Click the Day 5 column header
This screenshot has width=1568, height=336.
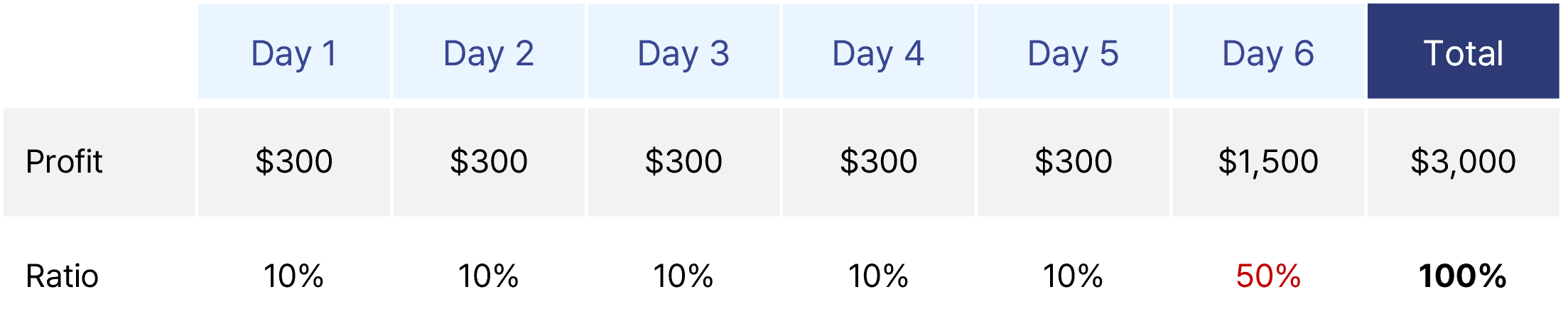(x=1074, y=51)
